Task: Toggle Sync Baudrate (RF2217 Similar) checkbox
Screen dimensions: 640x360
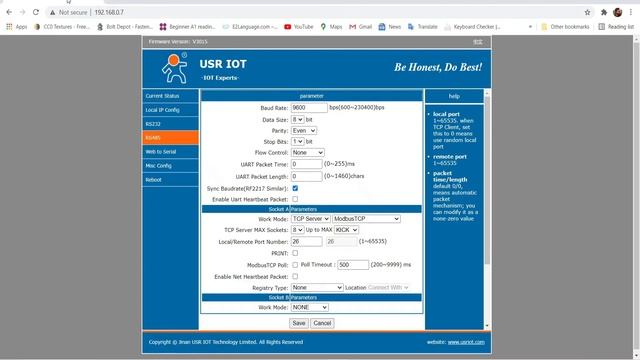Action: coord(295,188)
